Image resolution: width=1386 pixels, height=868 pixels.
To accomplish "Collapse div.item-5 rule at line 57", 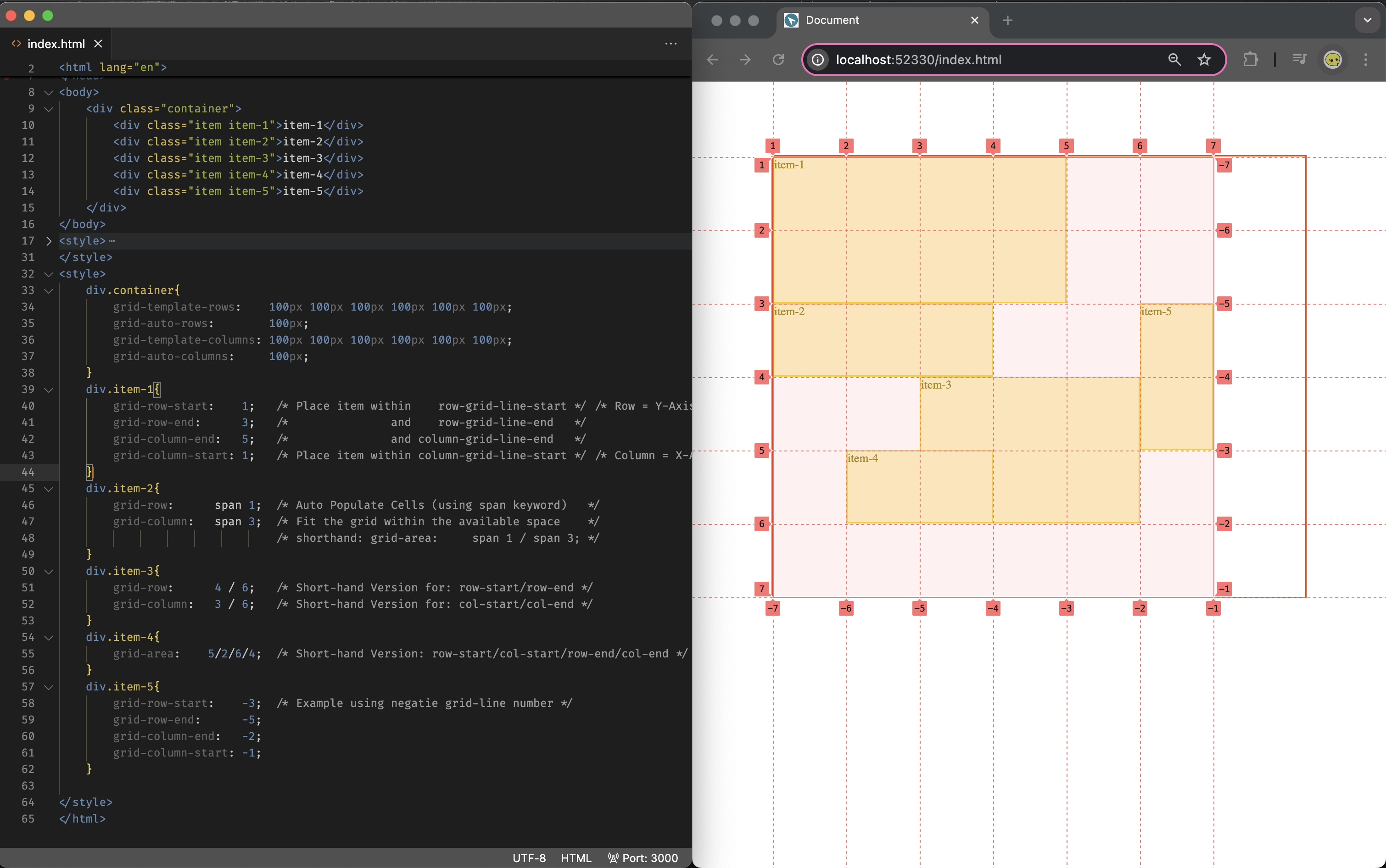I will [x=49, y=687].
